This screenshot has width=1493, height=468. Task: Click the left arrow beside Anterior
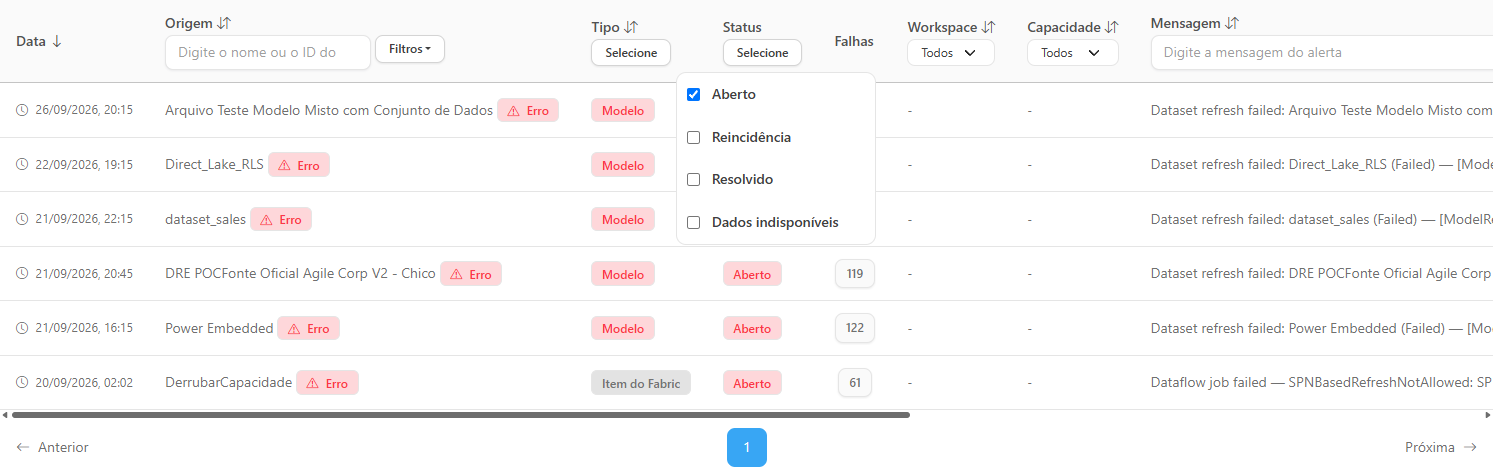pyautogui.click(x=23, y=447)
